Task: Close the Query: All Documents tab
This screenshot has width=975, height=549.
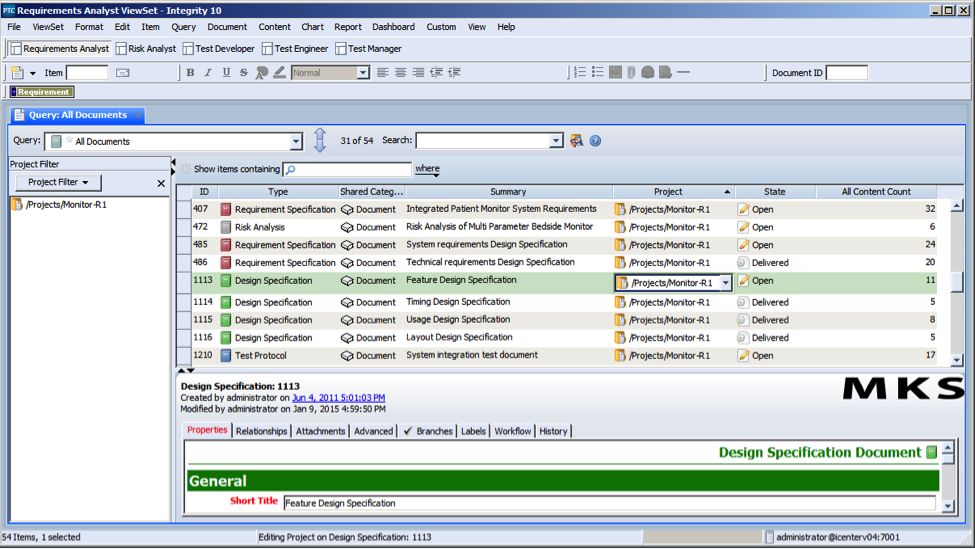Action: click(138, 115)
